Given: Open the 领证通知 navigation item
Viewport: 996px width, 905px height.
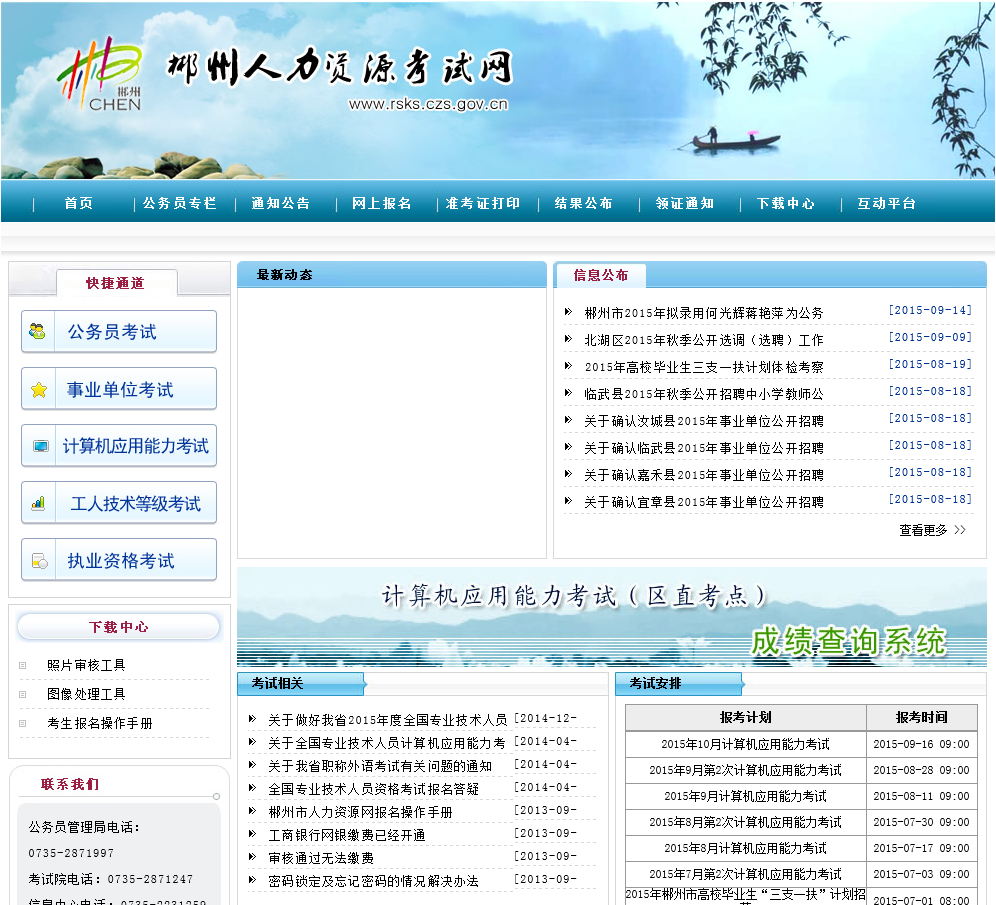Looking at the screenshot, I should [x=685, y=203].
